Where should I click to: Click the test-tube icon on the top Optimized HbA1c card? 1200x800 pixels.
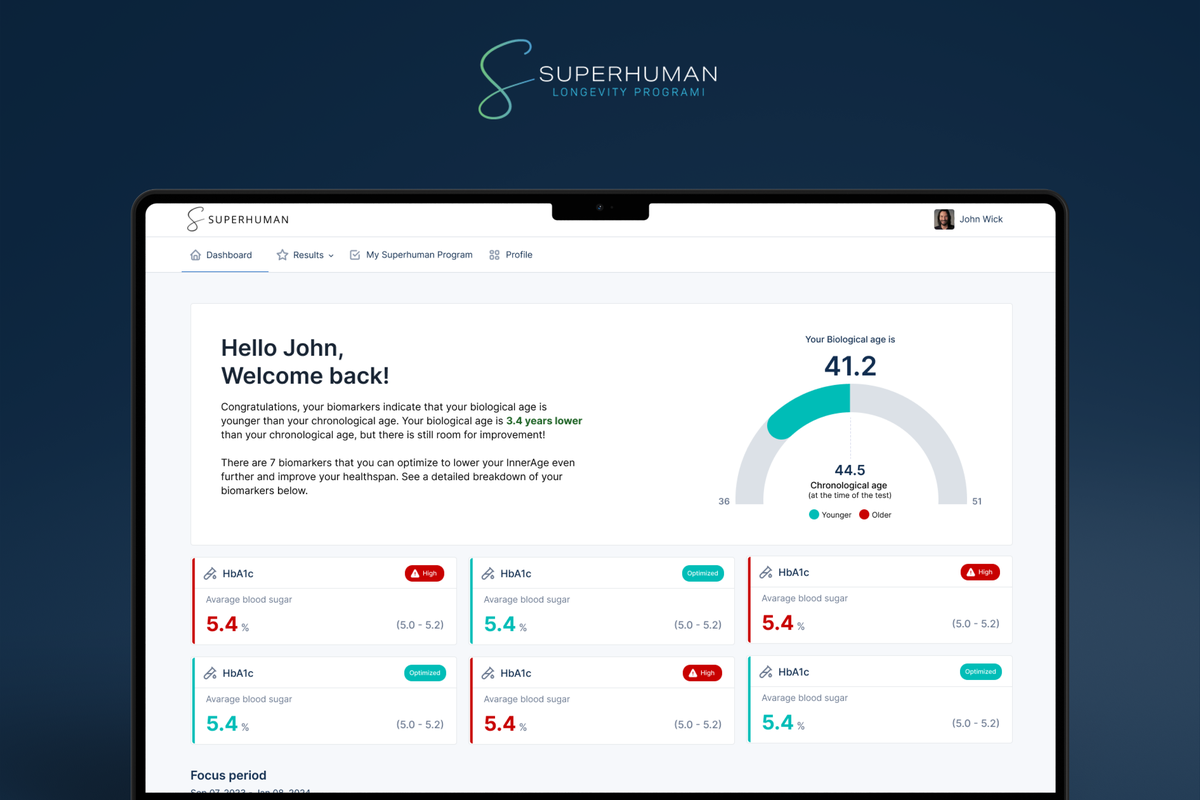click(x=489, y=573)
